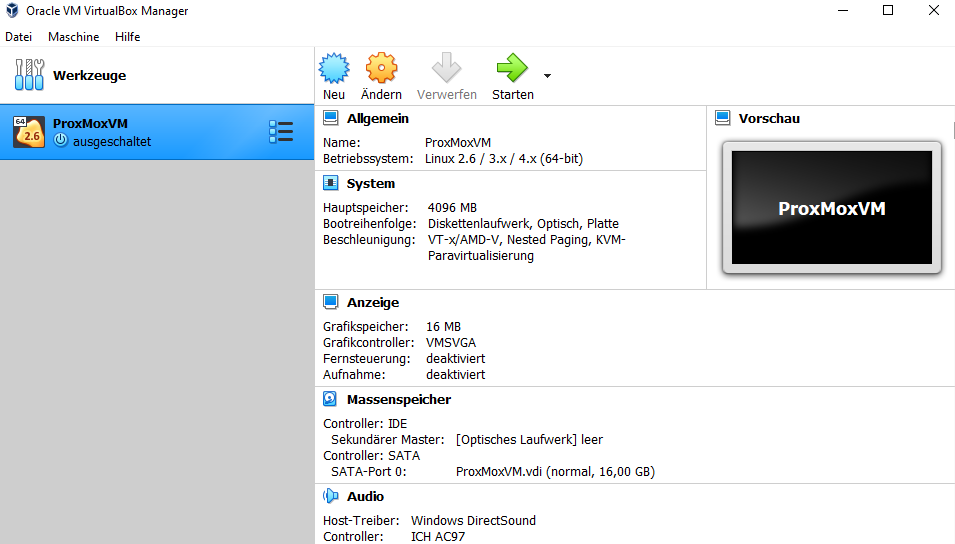Select the ProxMoxVM entry in VM list

click(157, 132)
